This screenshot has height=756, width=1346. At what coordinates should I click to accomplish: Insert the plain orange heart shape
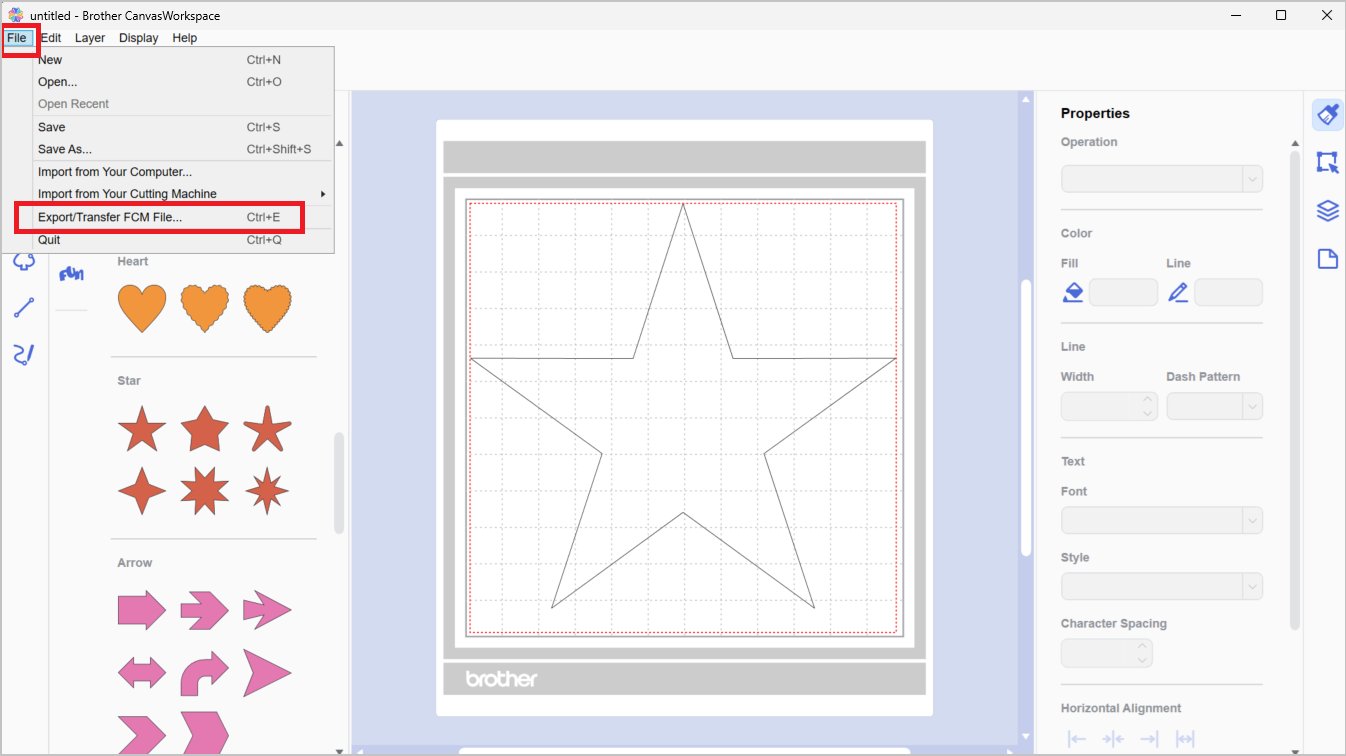point(142,309)
